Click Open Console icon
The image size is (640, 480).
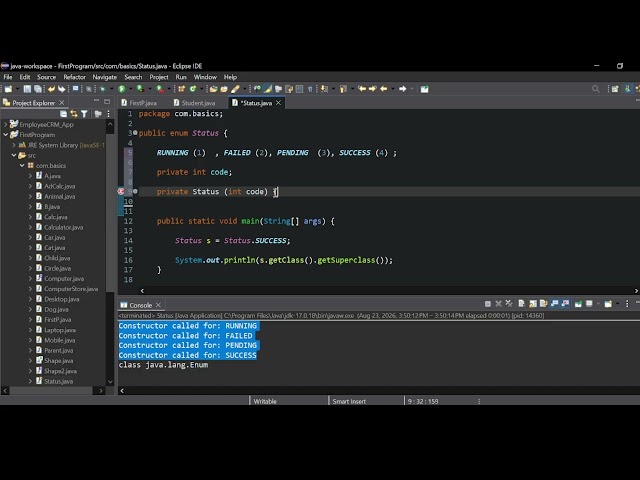(x=608, y=304)
